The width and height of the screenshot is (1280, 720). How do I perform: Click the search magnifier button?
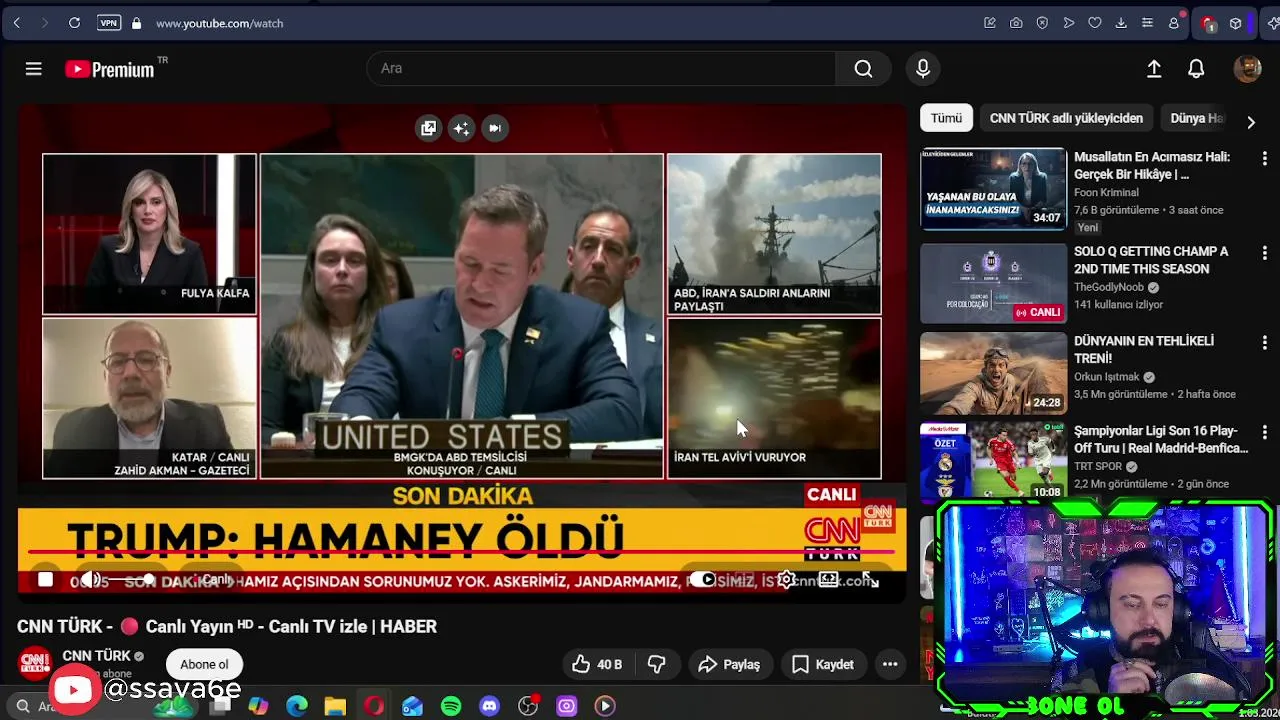(x=863, y=68)
